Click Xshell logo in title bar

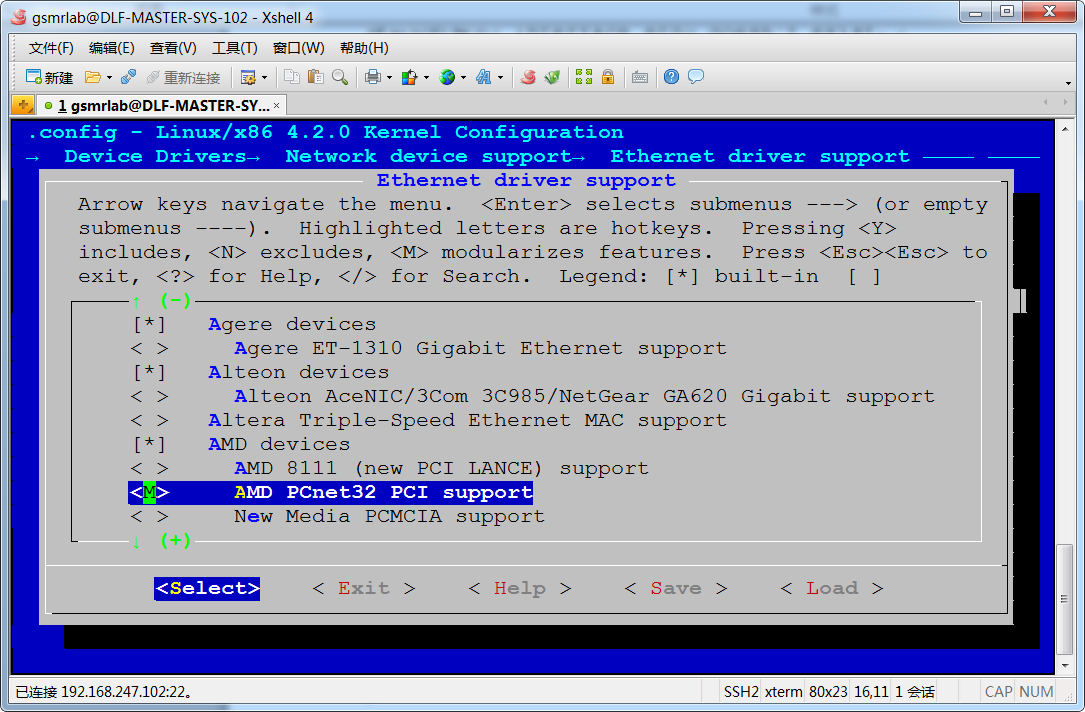(19, 17)
